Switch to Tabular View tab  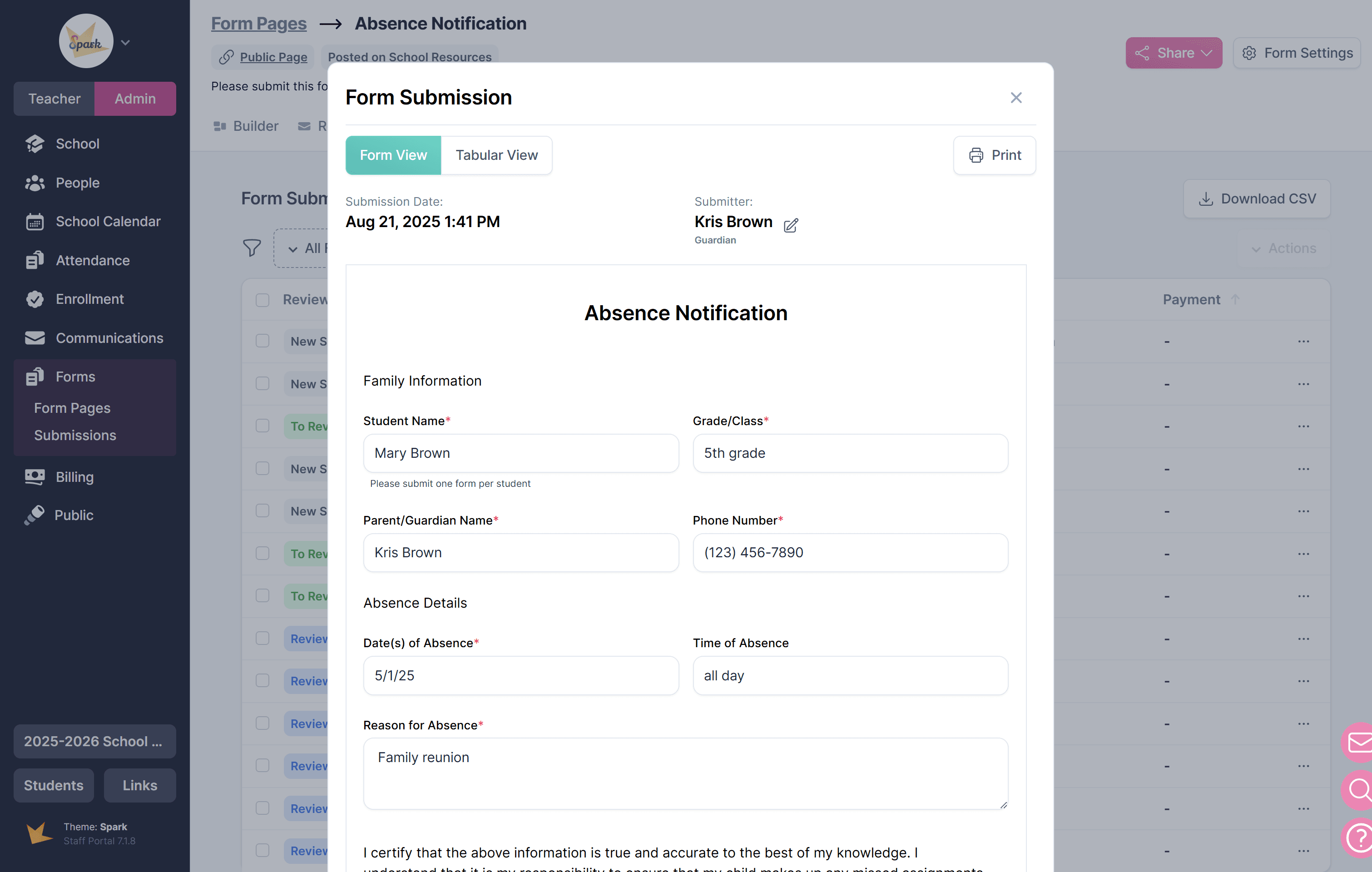[x=496, y=155]
